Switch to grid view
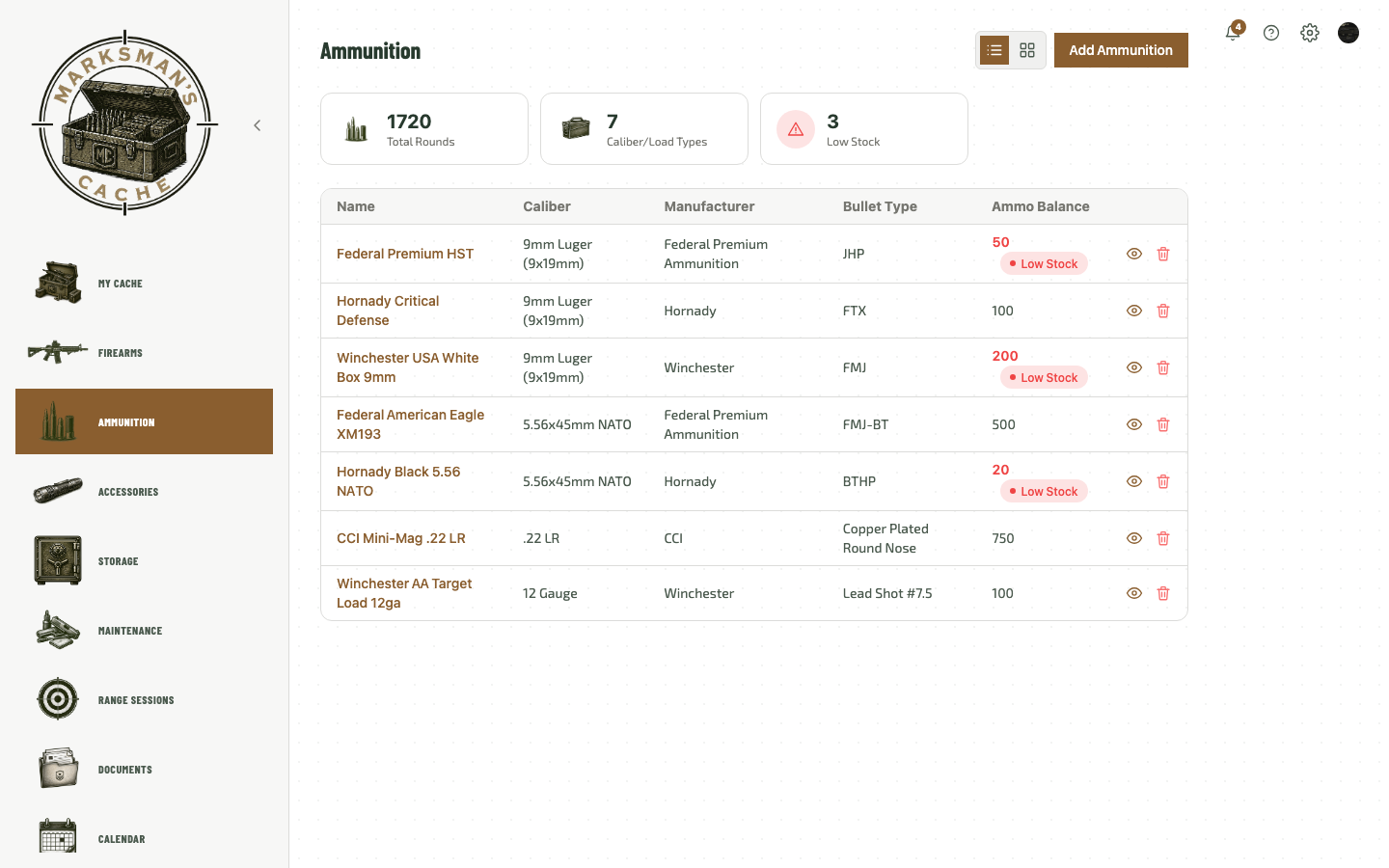Viewport: 1389px width, 868px height. pos(1027,50)
